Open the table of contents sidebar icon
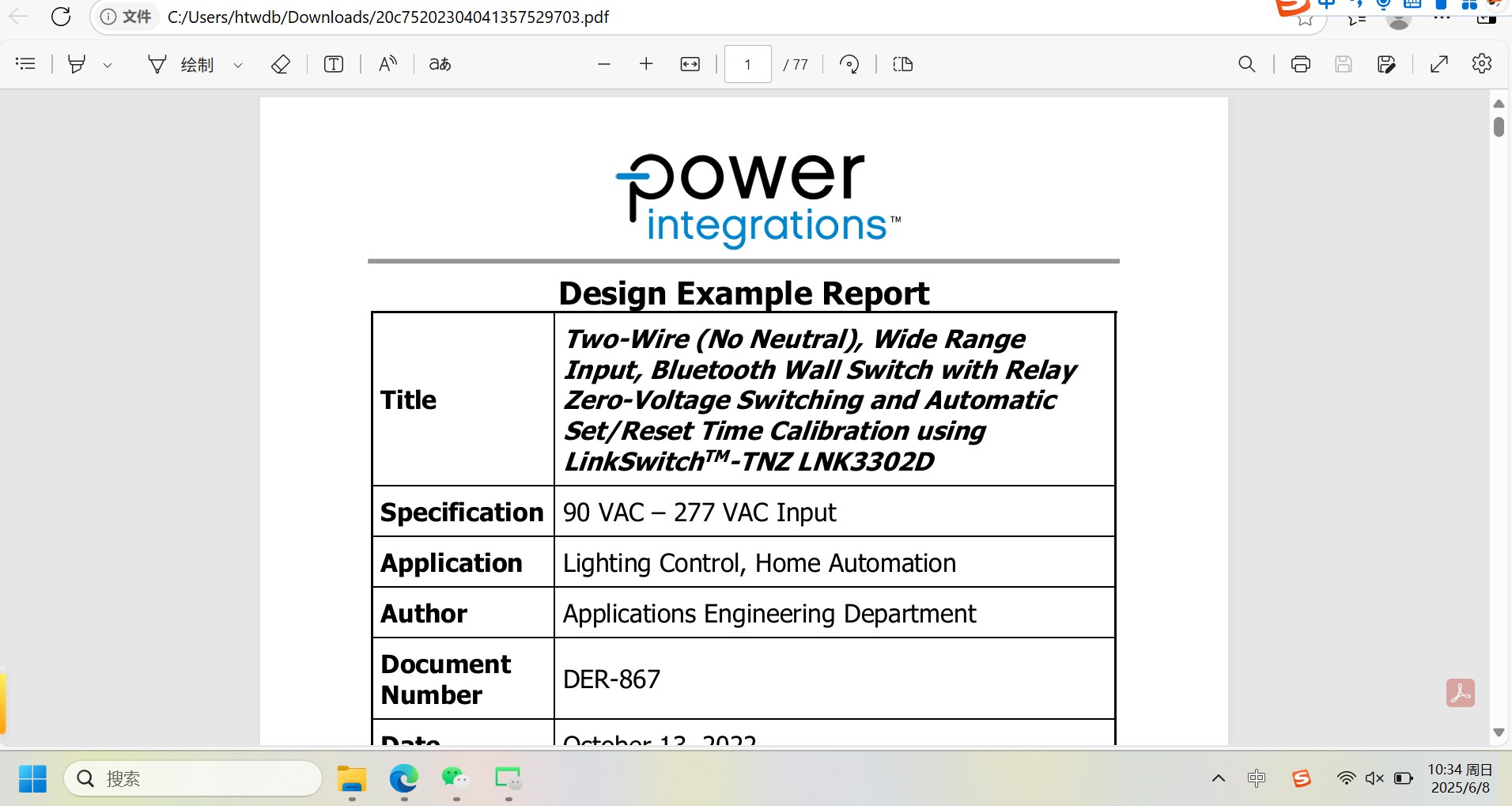This screenshot has height=806, width=1512. [25, 64]
